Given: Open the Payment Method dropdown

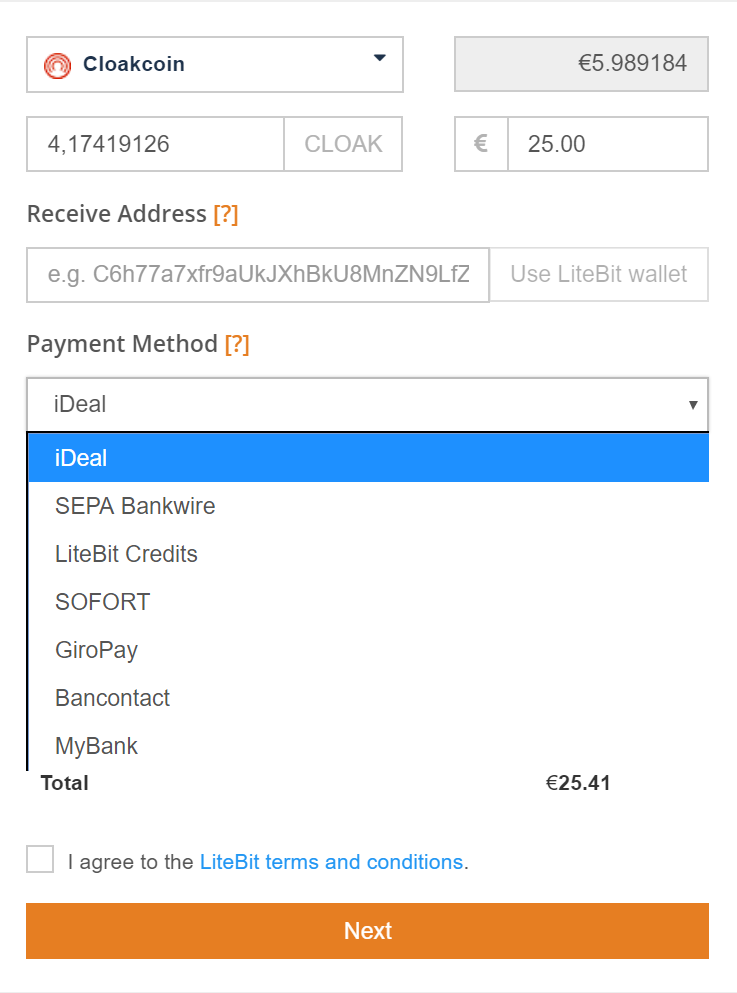Looking at the screenshot, I should tap(367, 404).
